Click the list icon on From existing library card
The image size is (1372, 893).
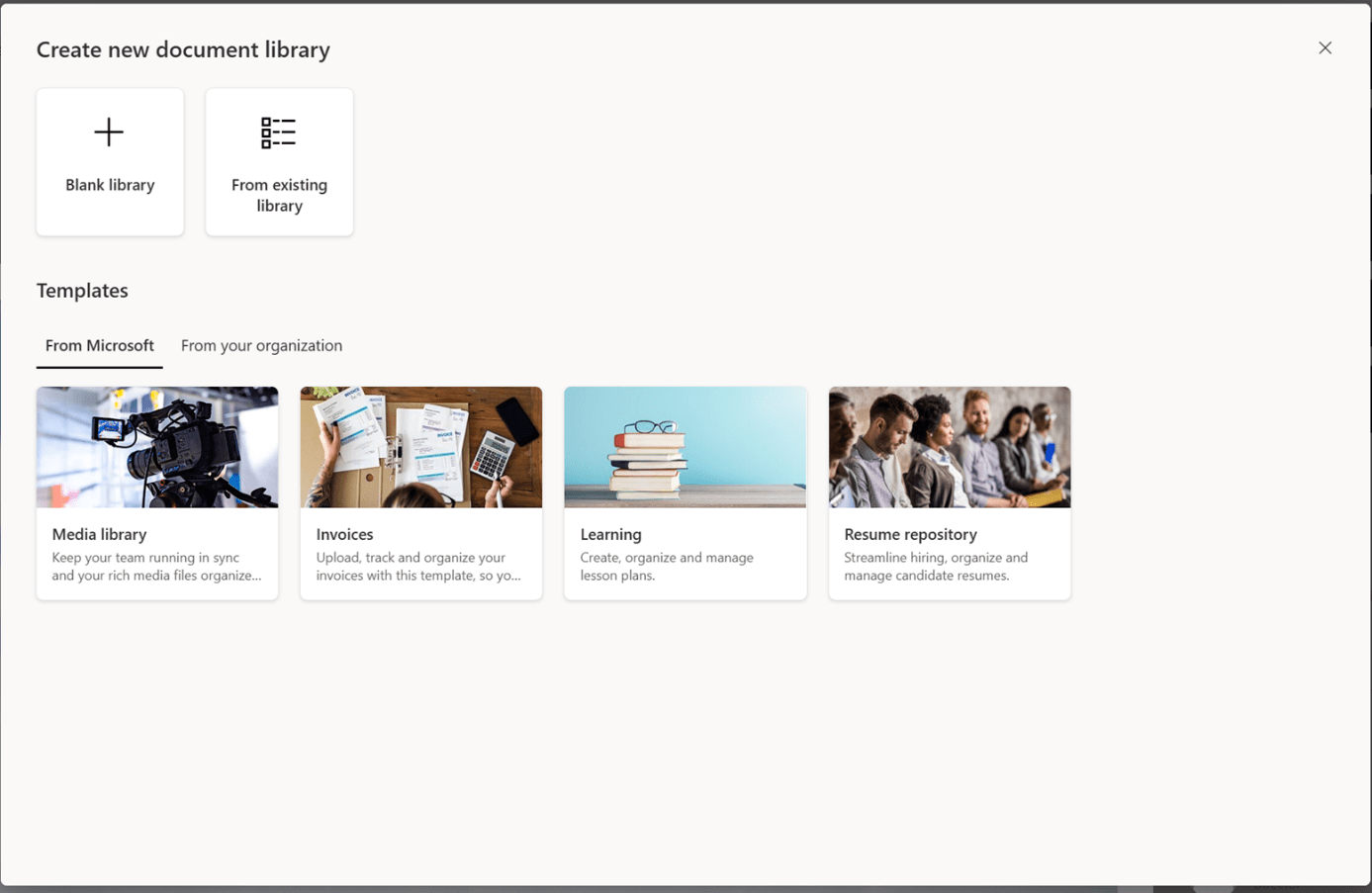pos(278,132)
